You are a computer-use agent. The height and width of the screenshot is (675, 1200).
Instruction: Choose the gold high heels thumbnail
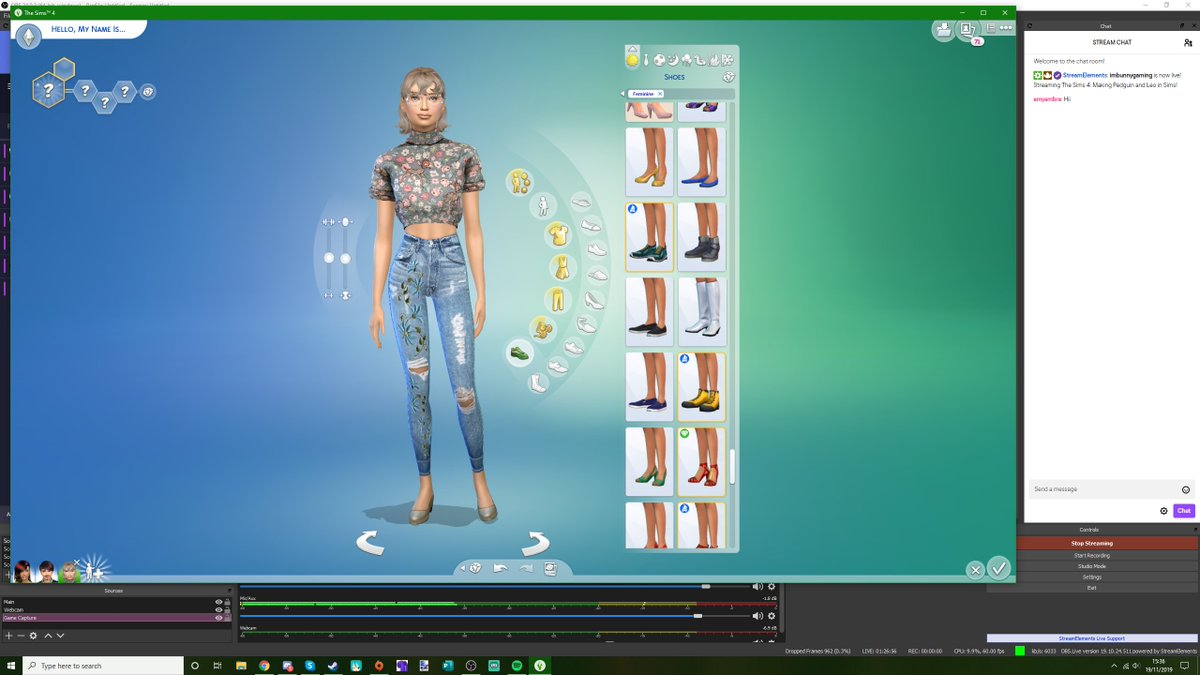[x=649, y=161]
